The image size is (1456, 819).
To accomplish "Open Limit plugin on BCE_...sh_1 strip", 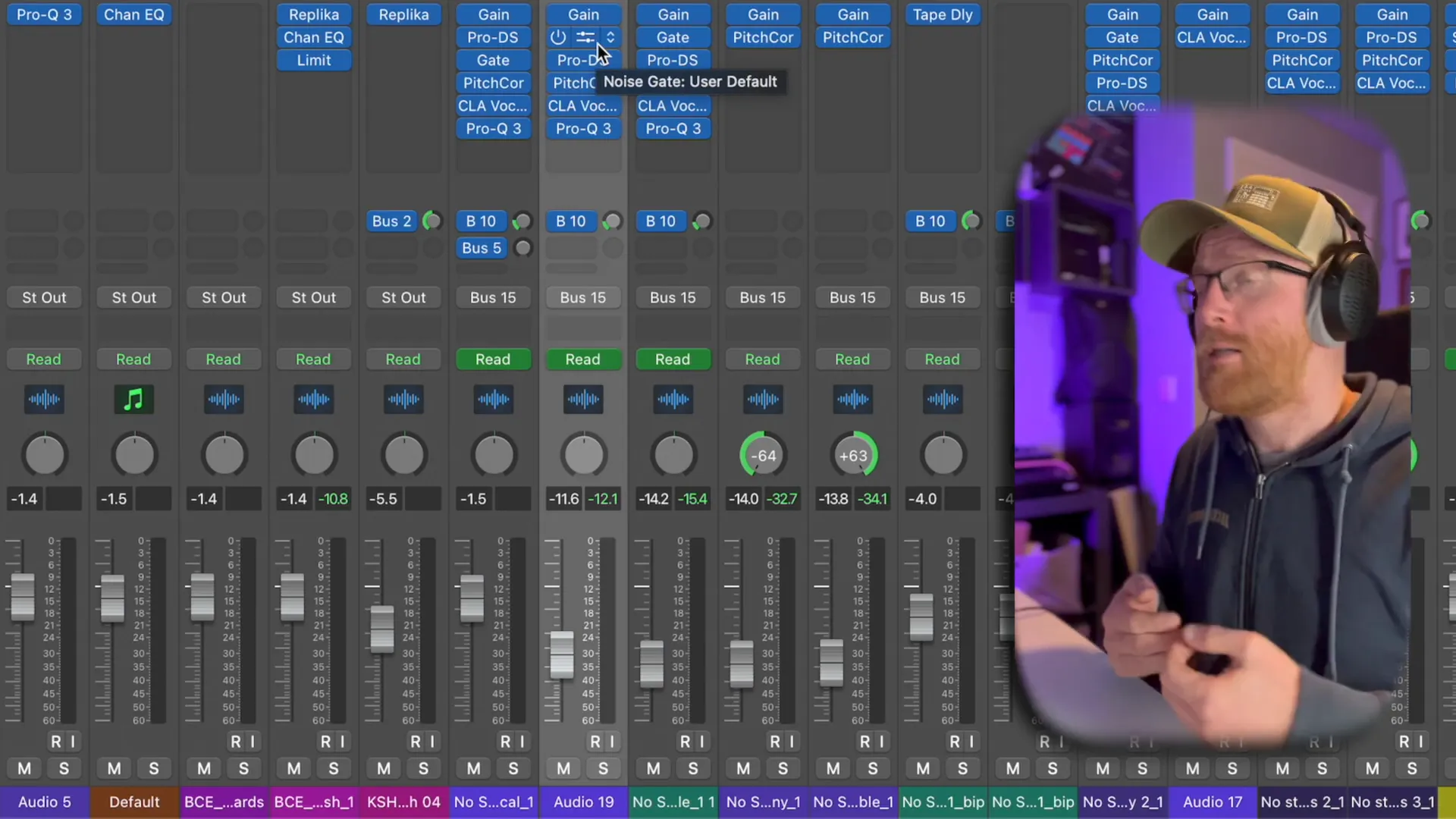I will tap(314, 60).
